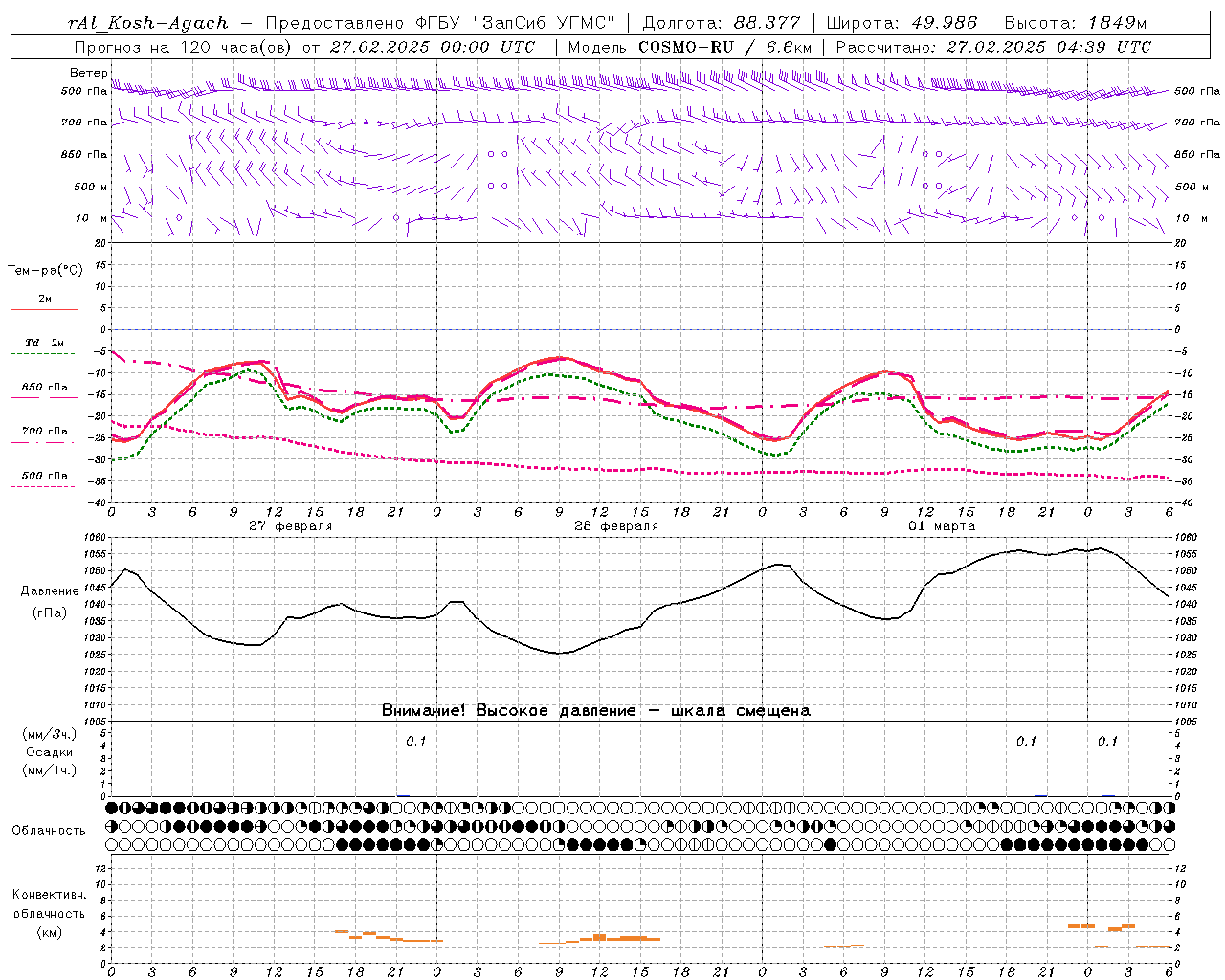Click the warning Внимание! Высокое давление – шкала смещена
This screenshot has height=980, width=1225.
(595, 711)
